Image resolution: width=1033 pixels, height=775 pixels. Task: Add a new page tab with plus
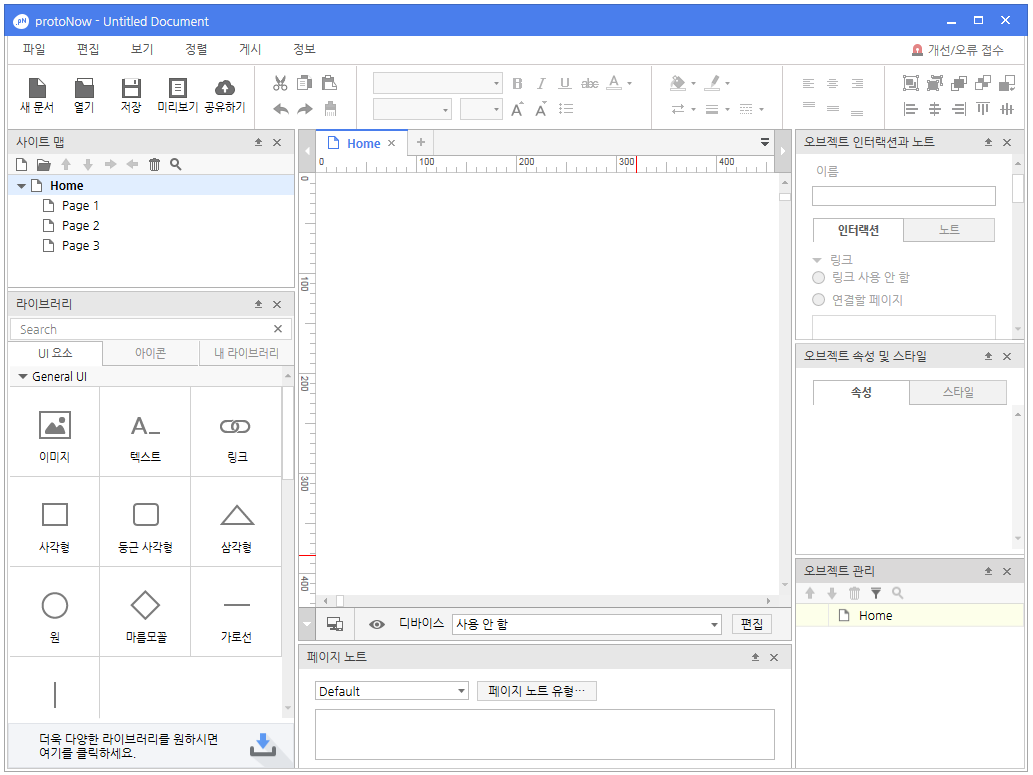point(420,142)
